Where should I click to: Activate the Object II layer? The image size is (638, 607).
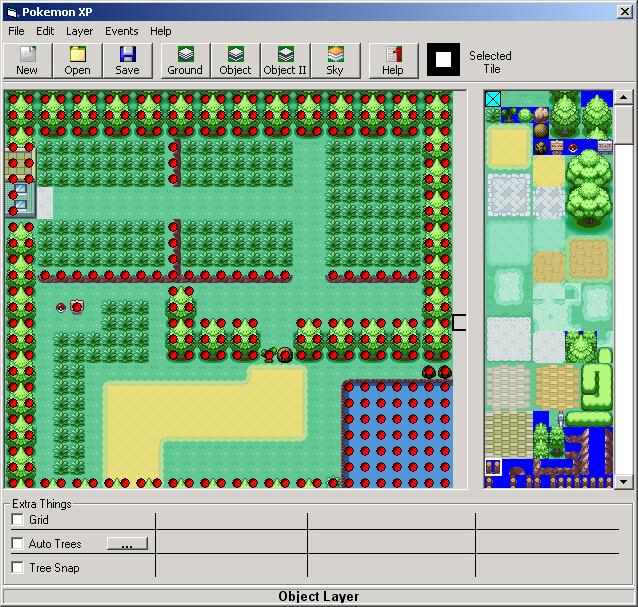pos(285,61)
